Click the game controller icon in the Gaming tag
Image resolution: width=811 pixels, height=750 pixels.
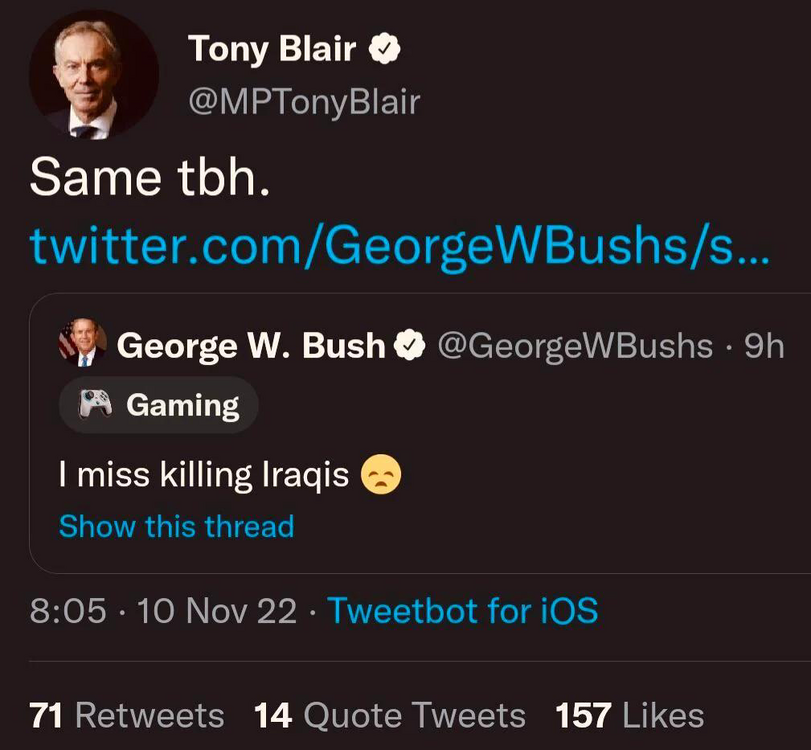[x=94, y=405]
